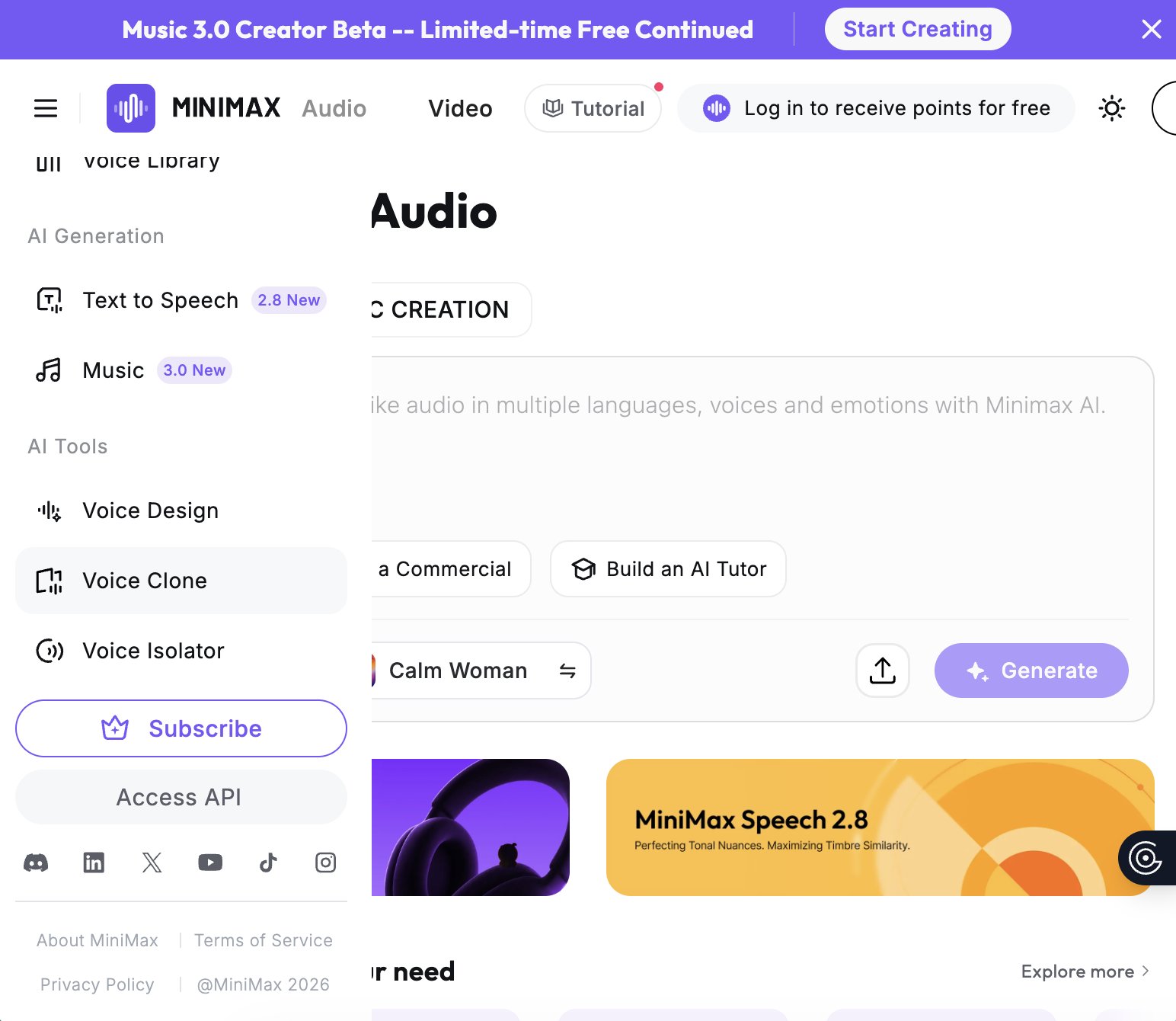Open MiniMax LinkedIn social icon
Image resolution: width=1176 pixels, height=1021 pixels.
pyautogui.click(x=94, y=863)
